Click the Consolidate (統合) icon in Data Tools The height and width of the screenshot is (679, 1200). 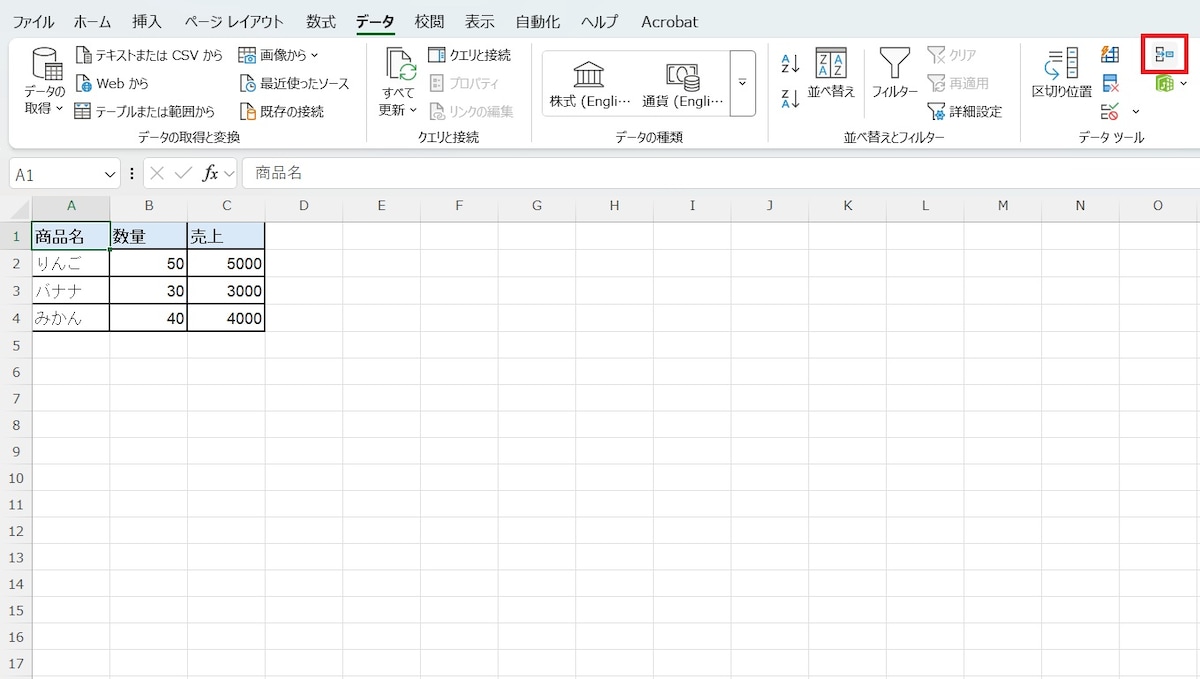pyautogui.click(x=1164, y=54)
